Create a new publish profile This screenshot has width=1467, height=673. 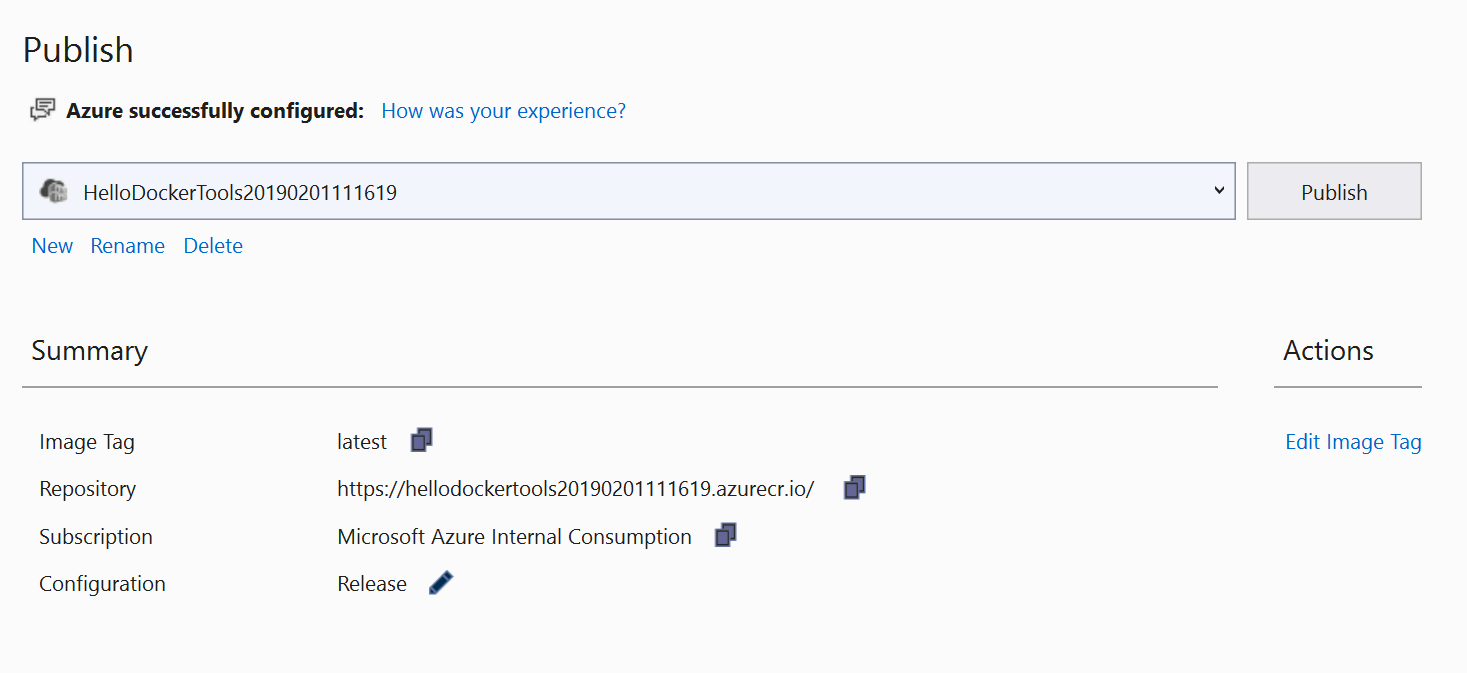point(52,245)
